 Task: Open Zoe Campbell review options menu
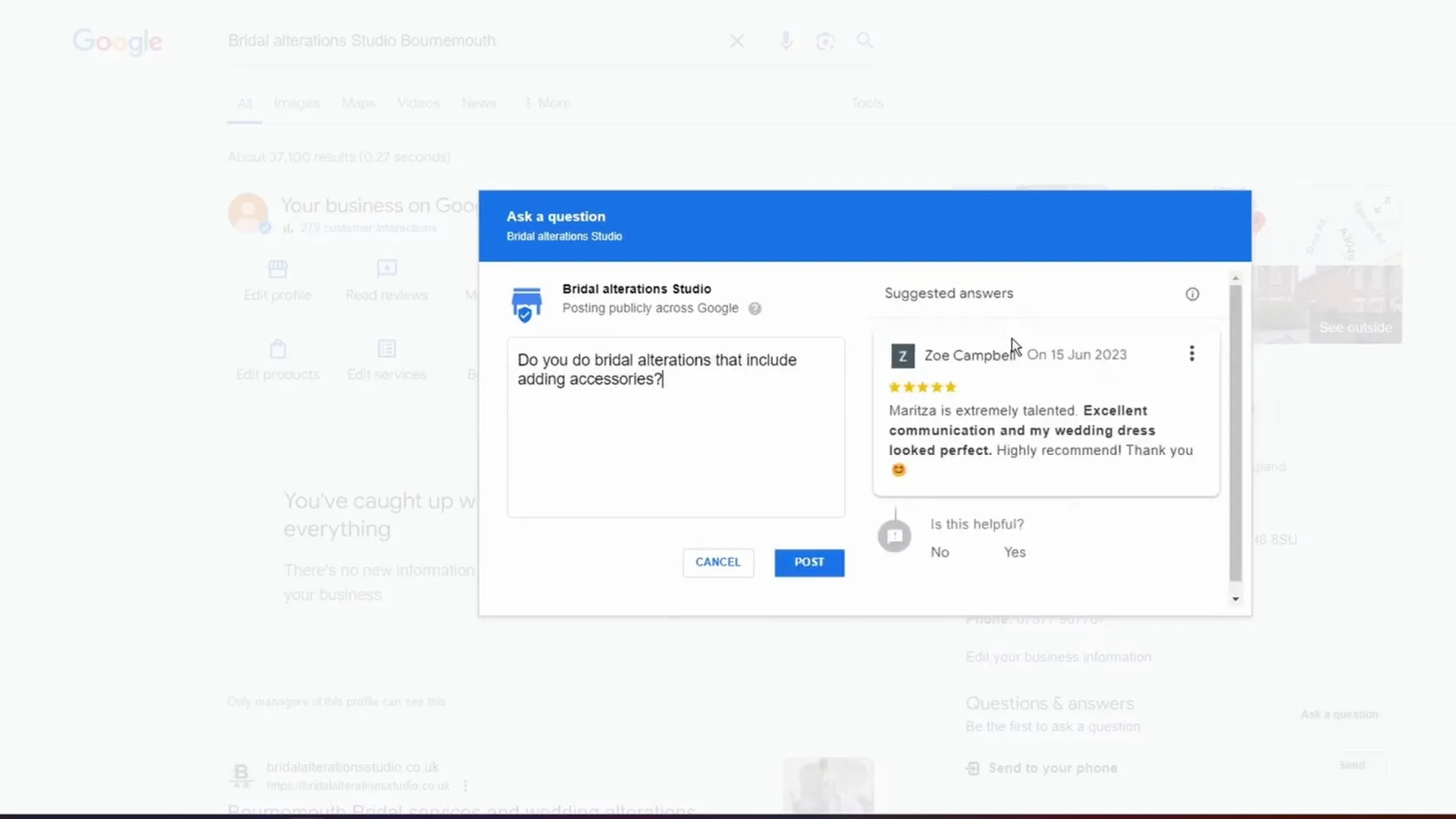(1191, 353)
